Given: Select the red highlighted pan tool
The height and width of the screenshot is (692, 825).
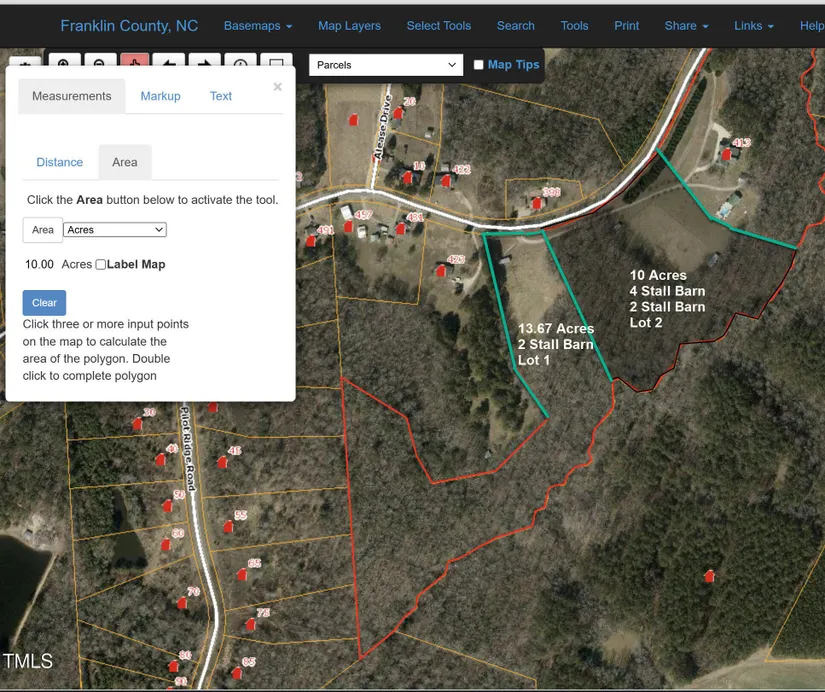Looking at the screenshot, I should (134, 63).
